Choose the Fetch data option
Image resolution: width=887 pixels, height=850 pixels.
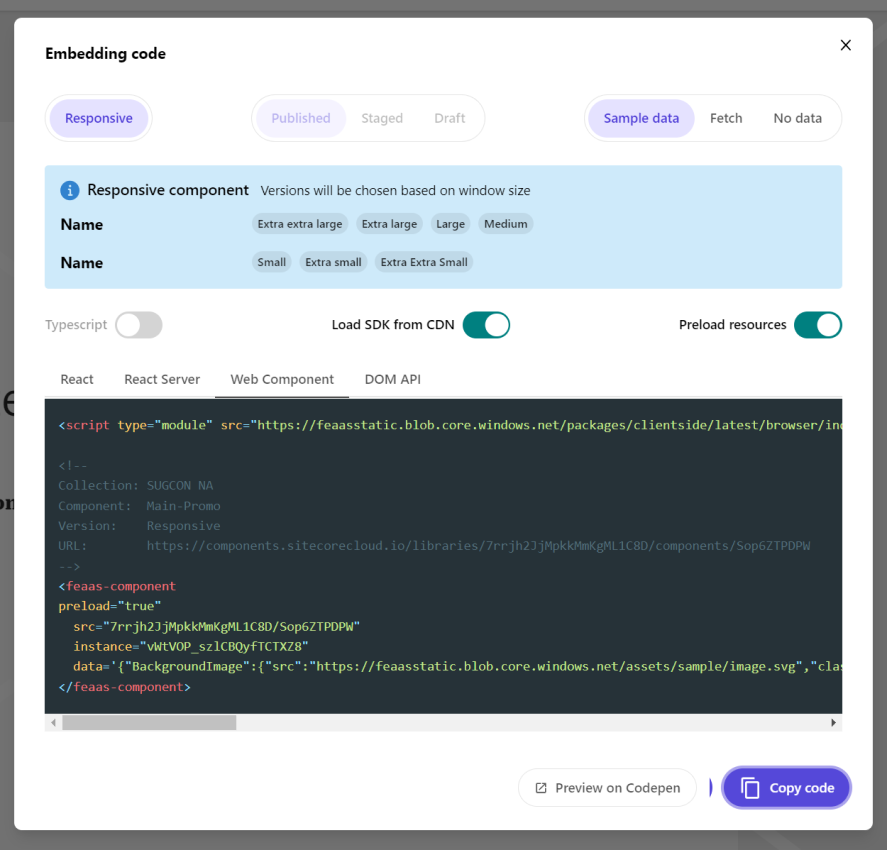(x=726, y=117)
